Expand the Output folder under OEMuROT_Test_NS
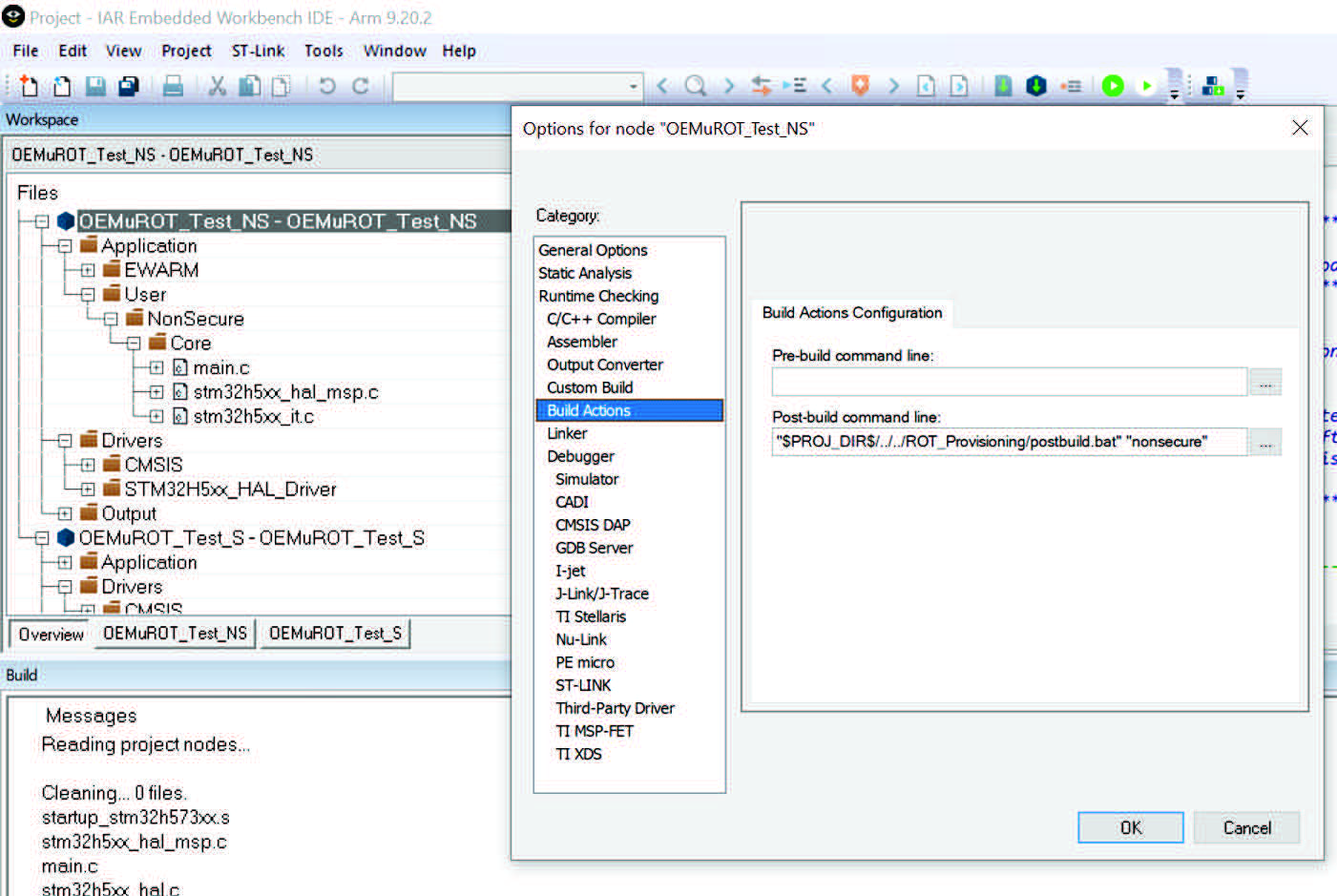Image resolution: width=1337 pixels, height=896 pixels. pyautogui.click(x=65, y=513)
